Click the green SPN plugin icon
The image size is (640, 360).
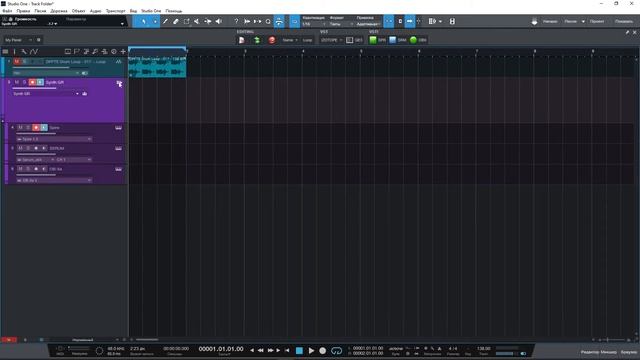coord(373,40)
